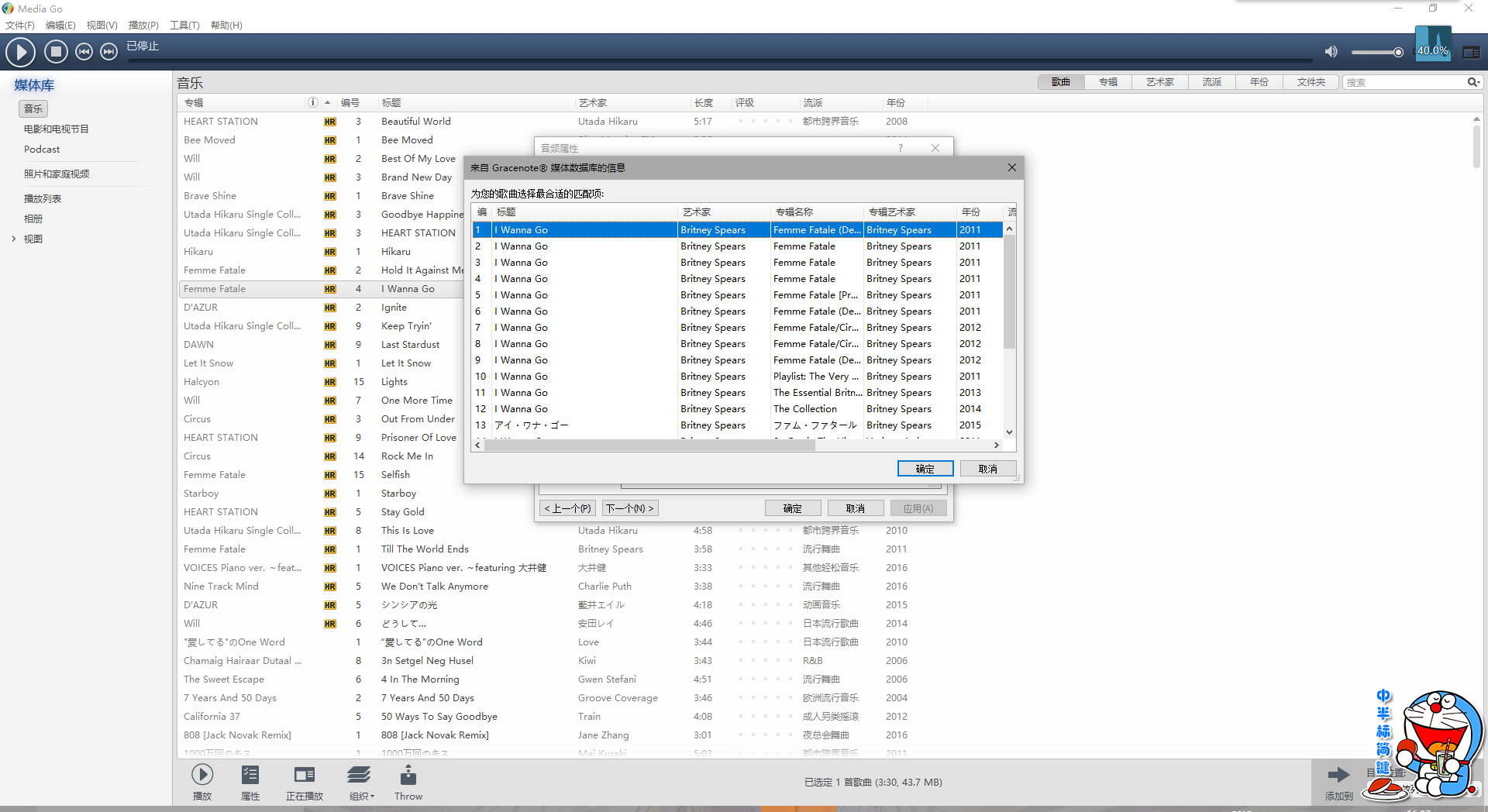Viewport: 1488px width, 812px height.
Task: Open the 组织 organize dropdown
Action: 361,782
